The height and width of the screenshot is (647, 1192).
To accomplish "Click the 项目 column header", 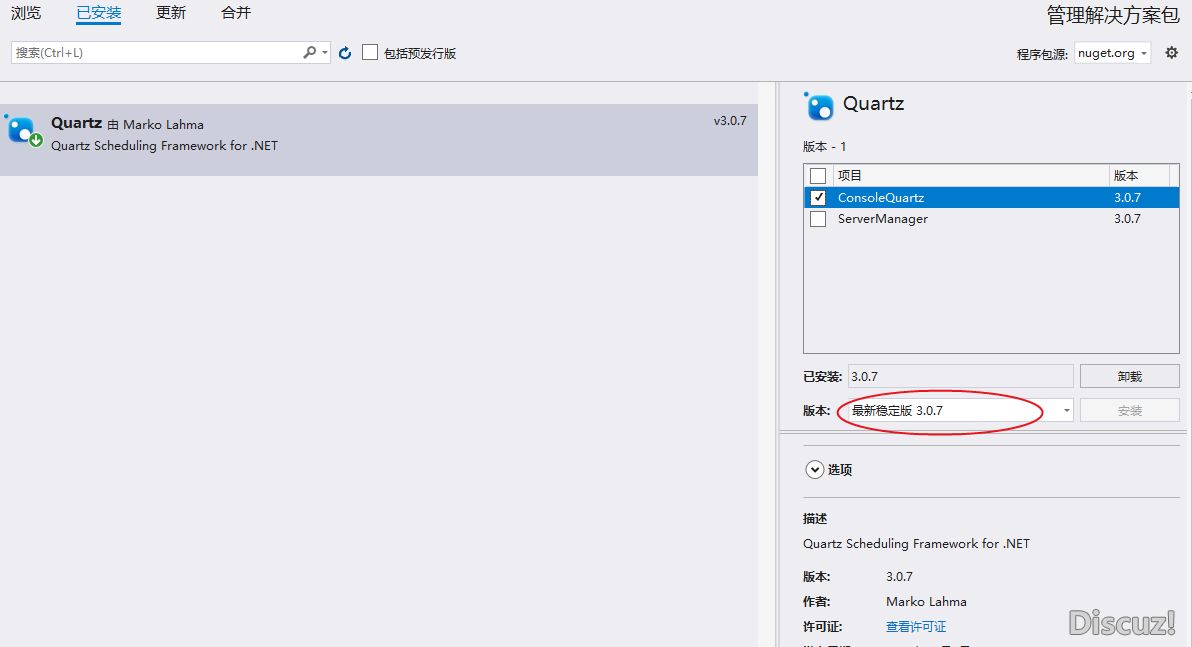I will click(971, 176).
